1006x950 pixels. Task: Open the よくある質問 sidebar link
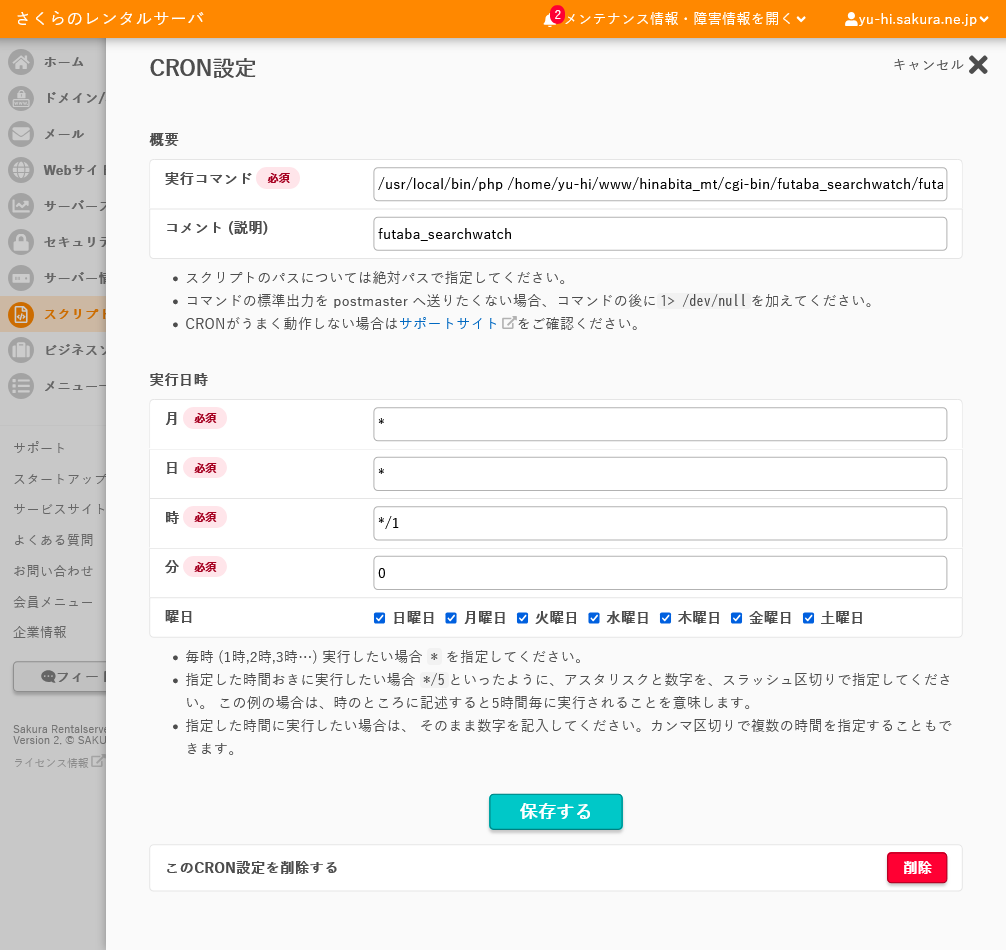53,540
